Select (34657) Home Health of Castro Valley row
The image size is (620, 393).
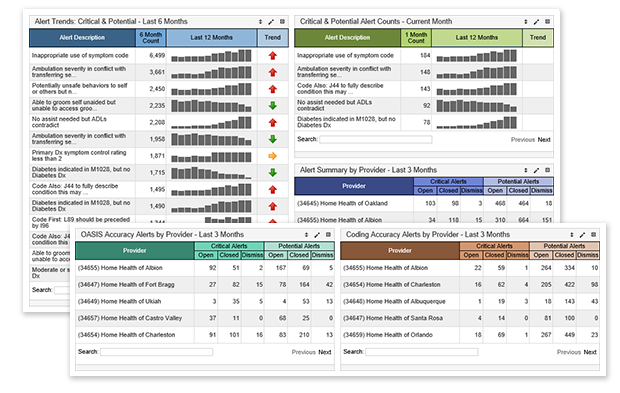[205, 318]
